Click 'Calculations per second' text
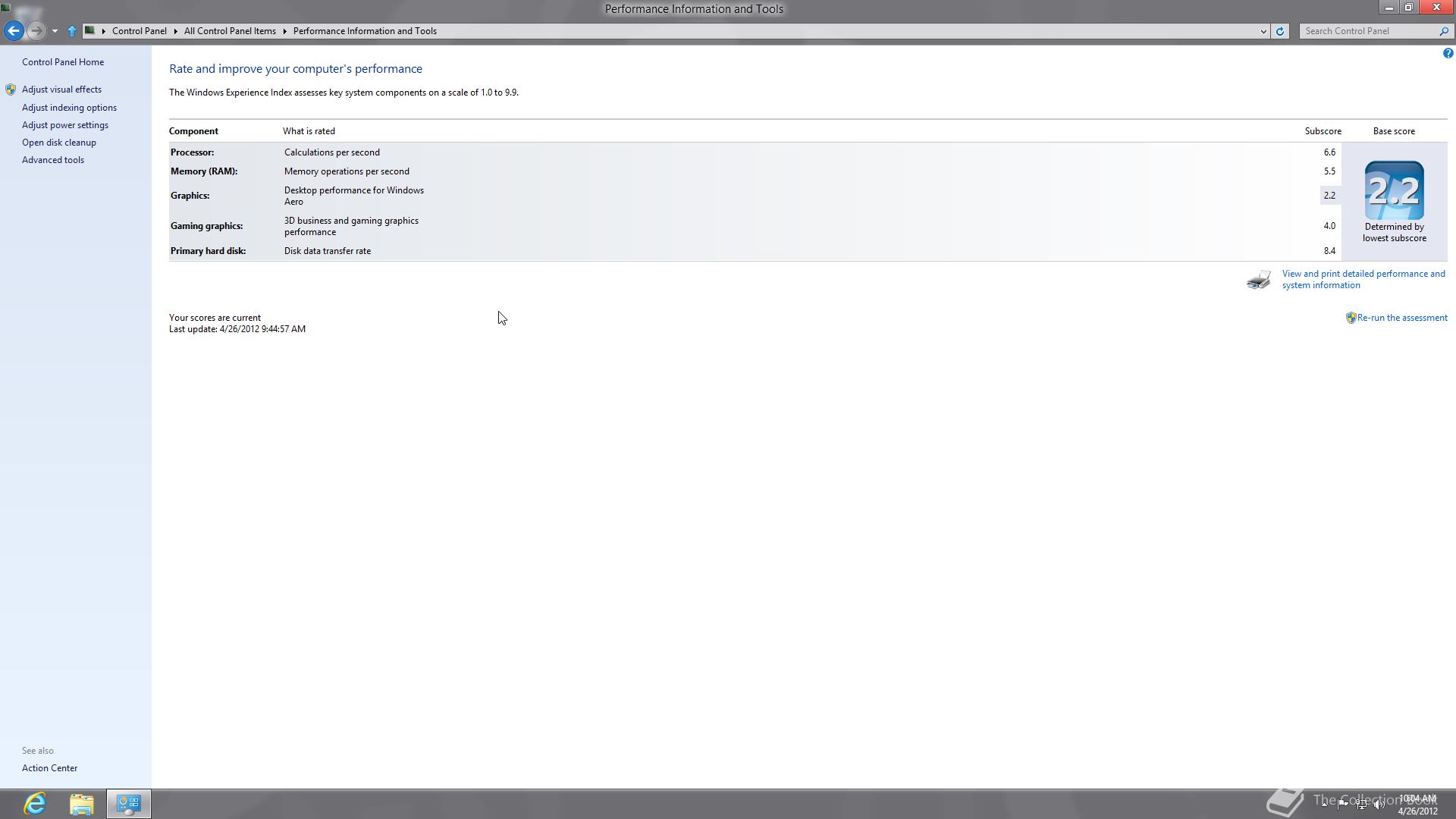 pyautogui.click(x=332, y=152)
